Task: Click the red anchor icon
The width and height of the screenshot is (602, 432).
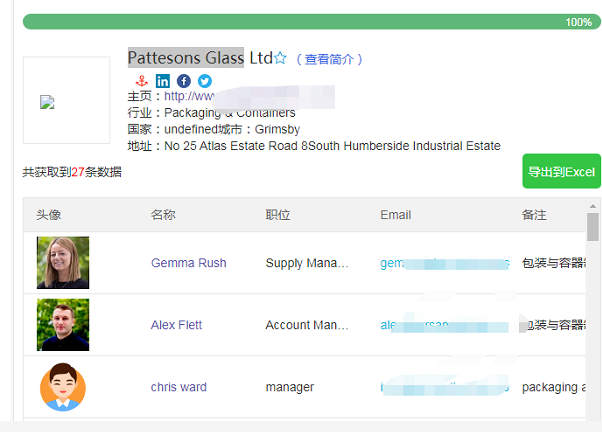Action: tap(142, 81)
